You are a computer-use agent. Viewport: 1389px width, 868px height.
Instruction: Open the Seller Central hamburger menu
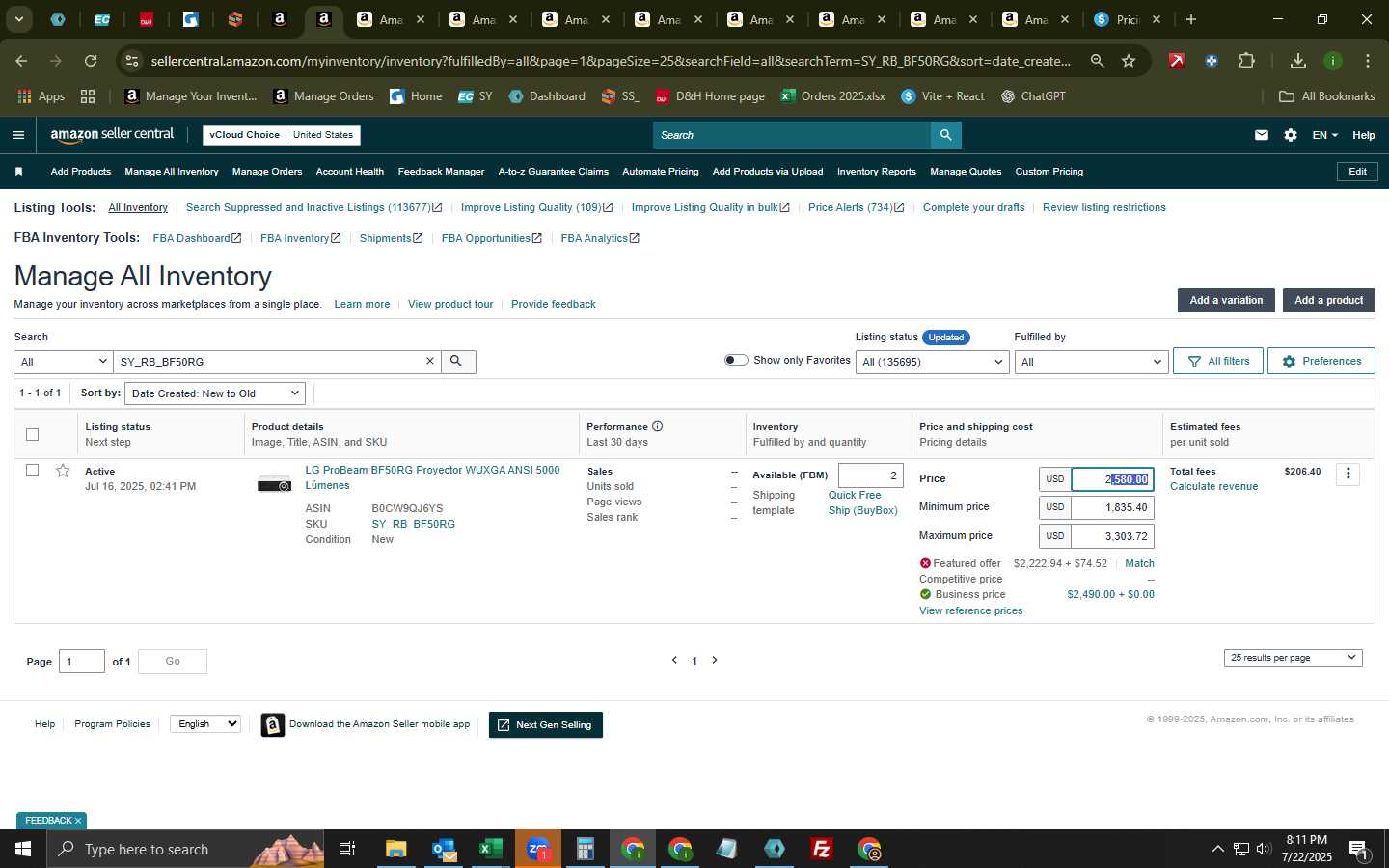click(x=18, y=135)
